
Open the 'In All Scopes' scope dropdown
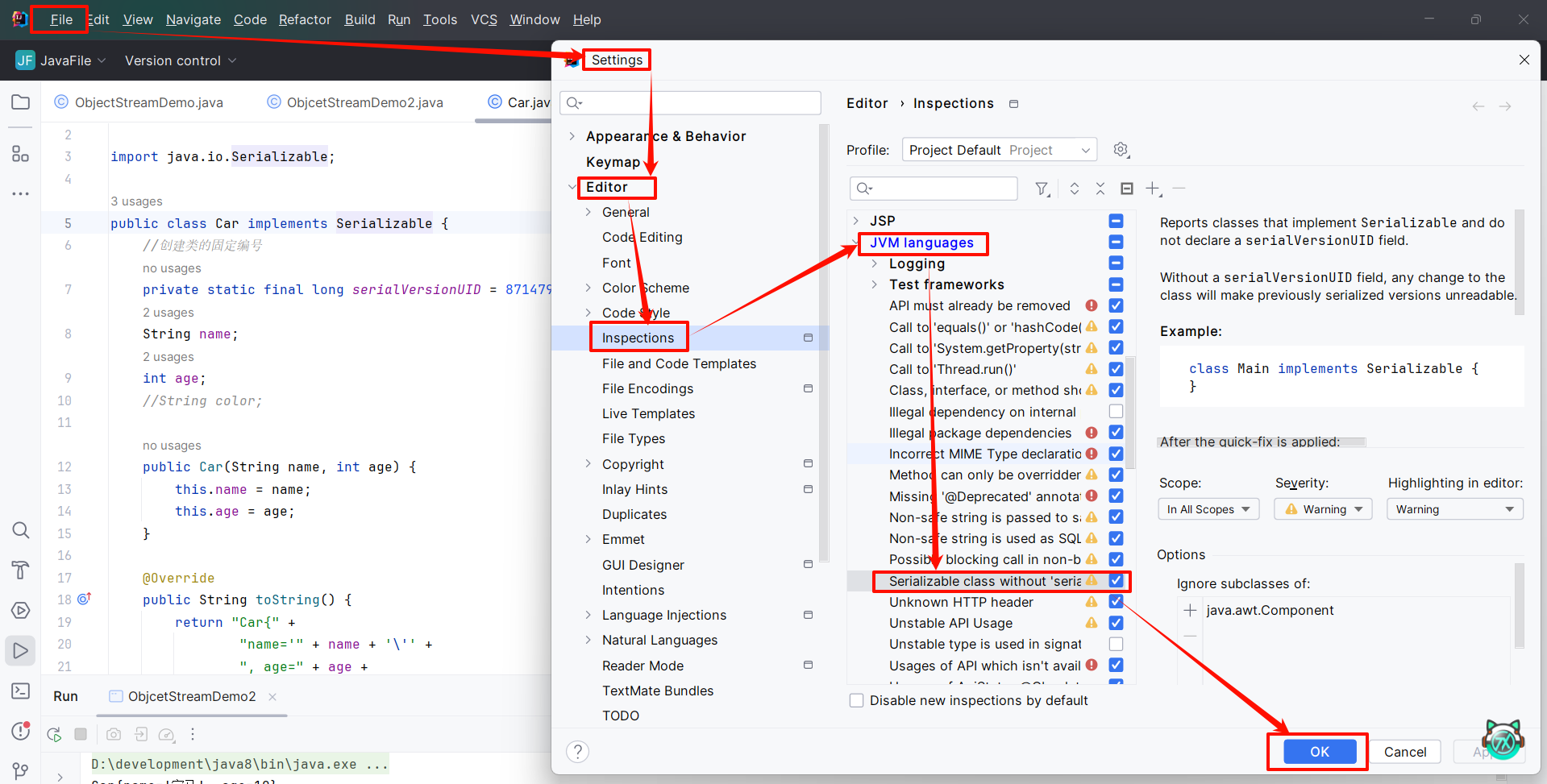click(x=1208, y=509)
